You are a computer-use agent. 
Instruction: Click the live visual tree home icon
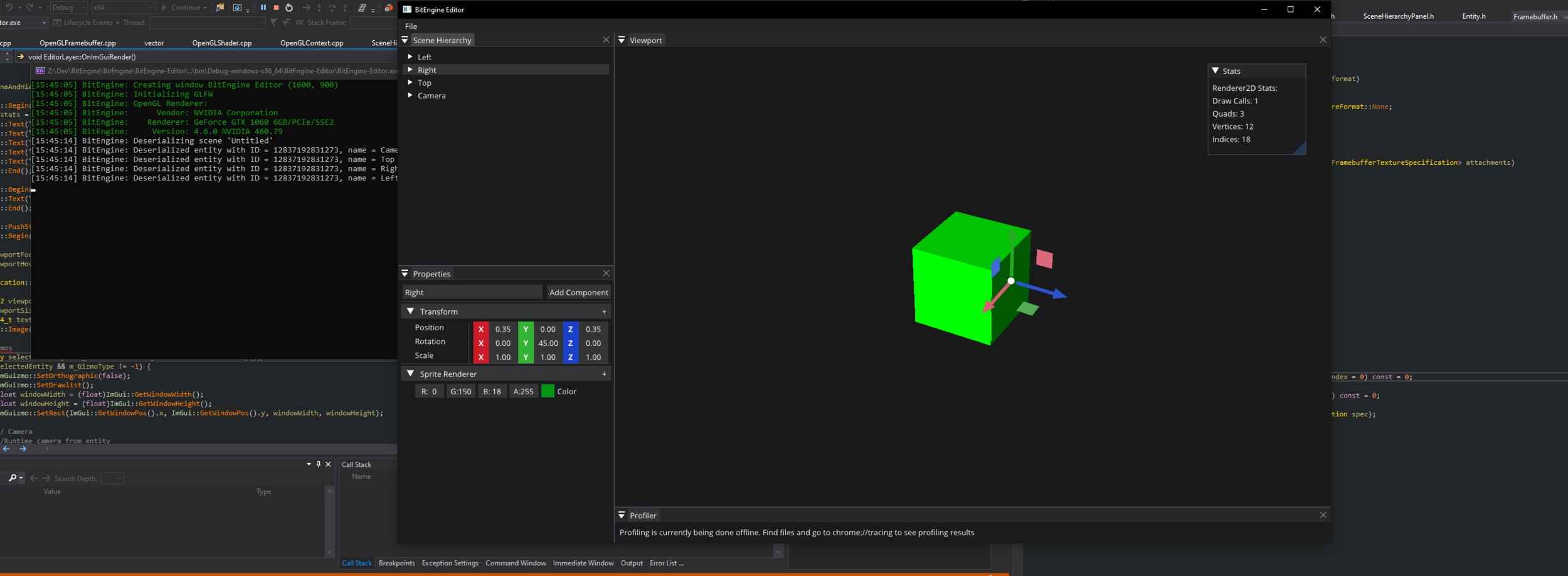(237, 8)
